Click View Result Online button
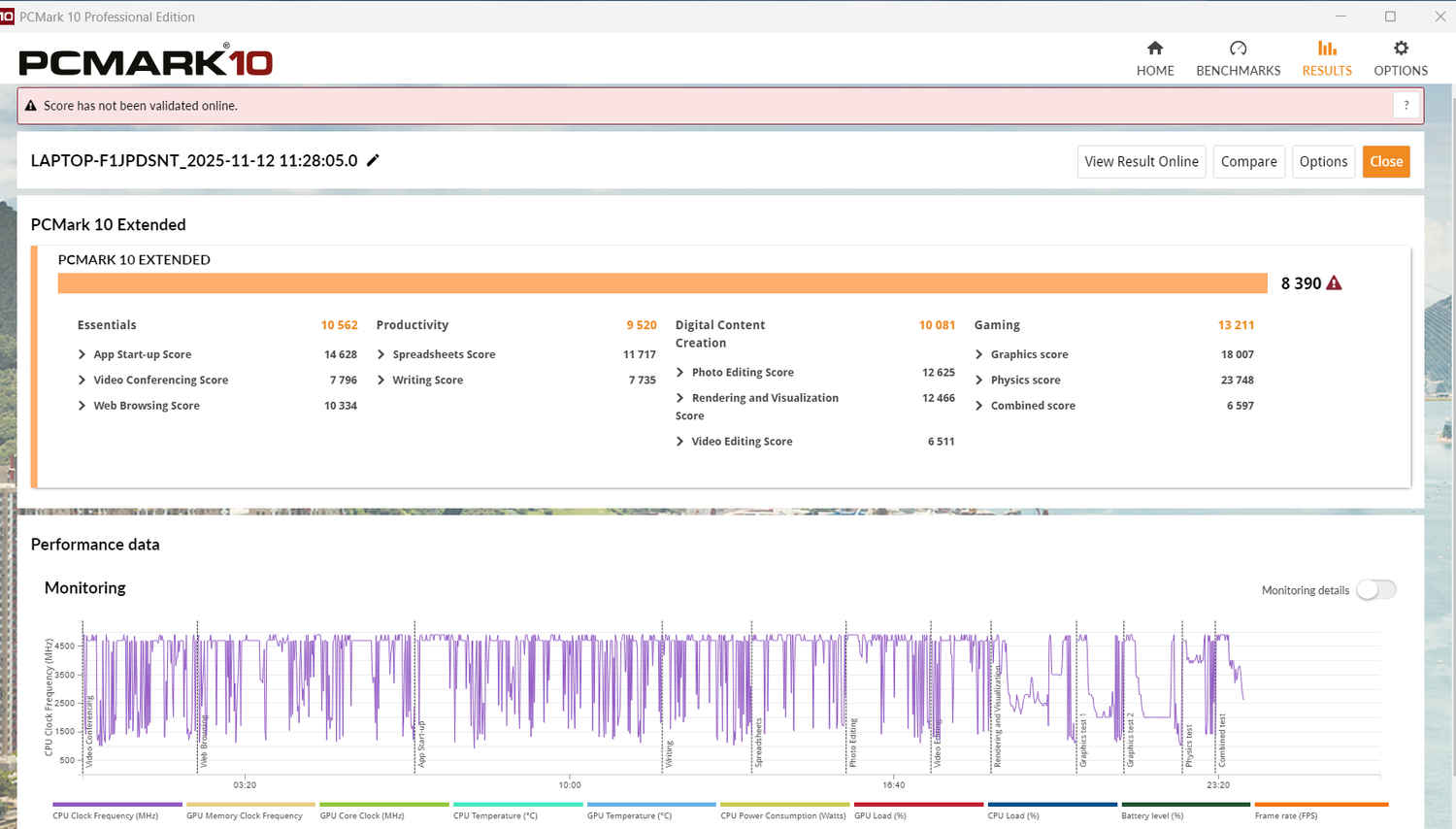The width and height of the screenshot is (1456, 829). (x=1141, y=161)
